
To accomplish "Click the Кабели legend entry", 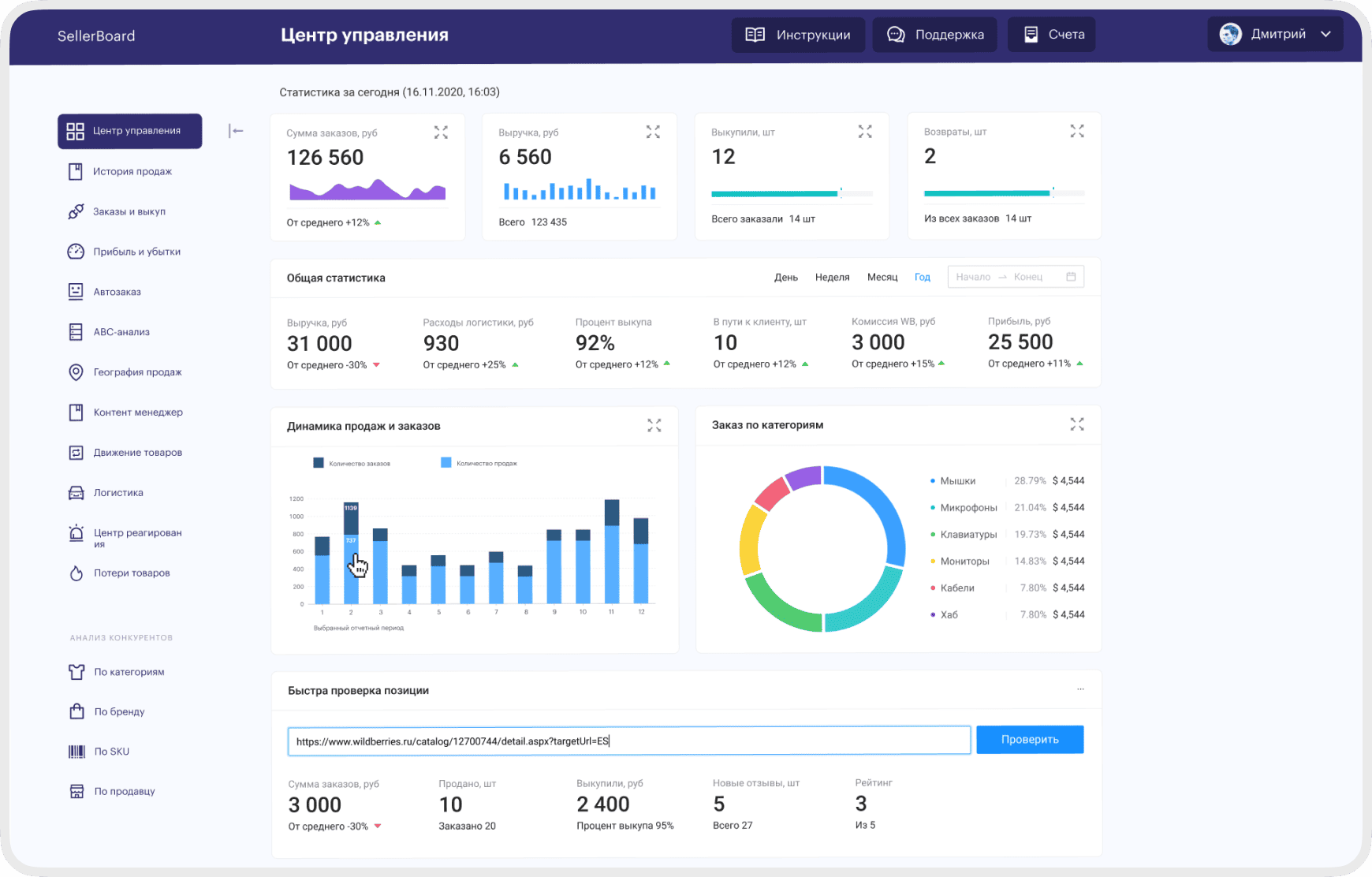I will click(x=1007, y=588).
